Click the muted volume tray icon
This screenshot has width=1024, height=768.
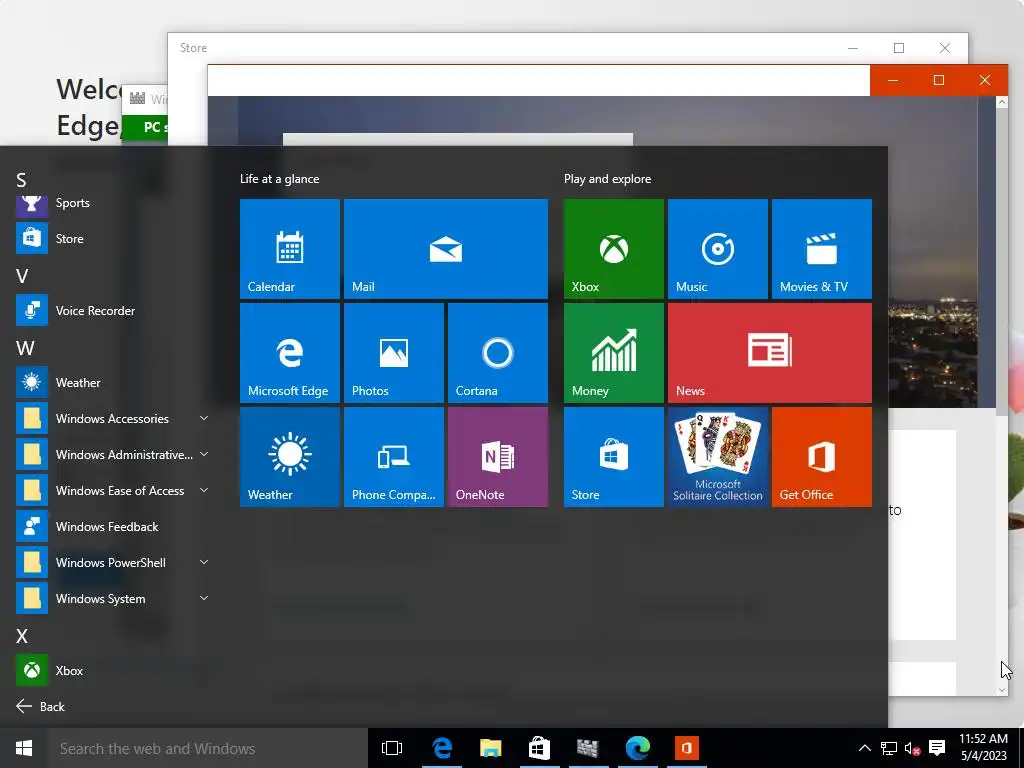pyautogui.click(x=912, y=748)
